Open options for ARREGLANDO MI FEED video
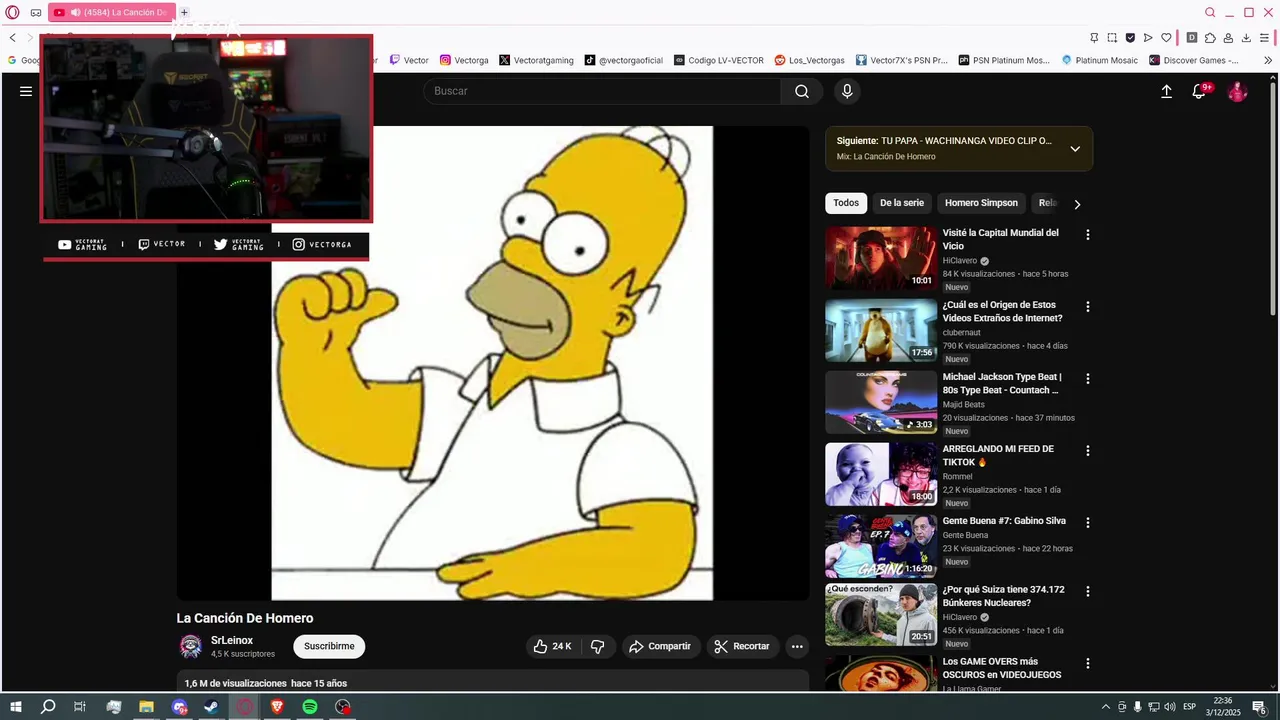Viewport: 1280px width, 720px height. 1088,451
